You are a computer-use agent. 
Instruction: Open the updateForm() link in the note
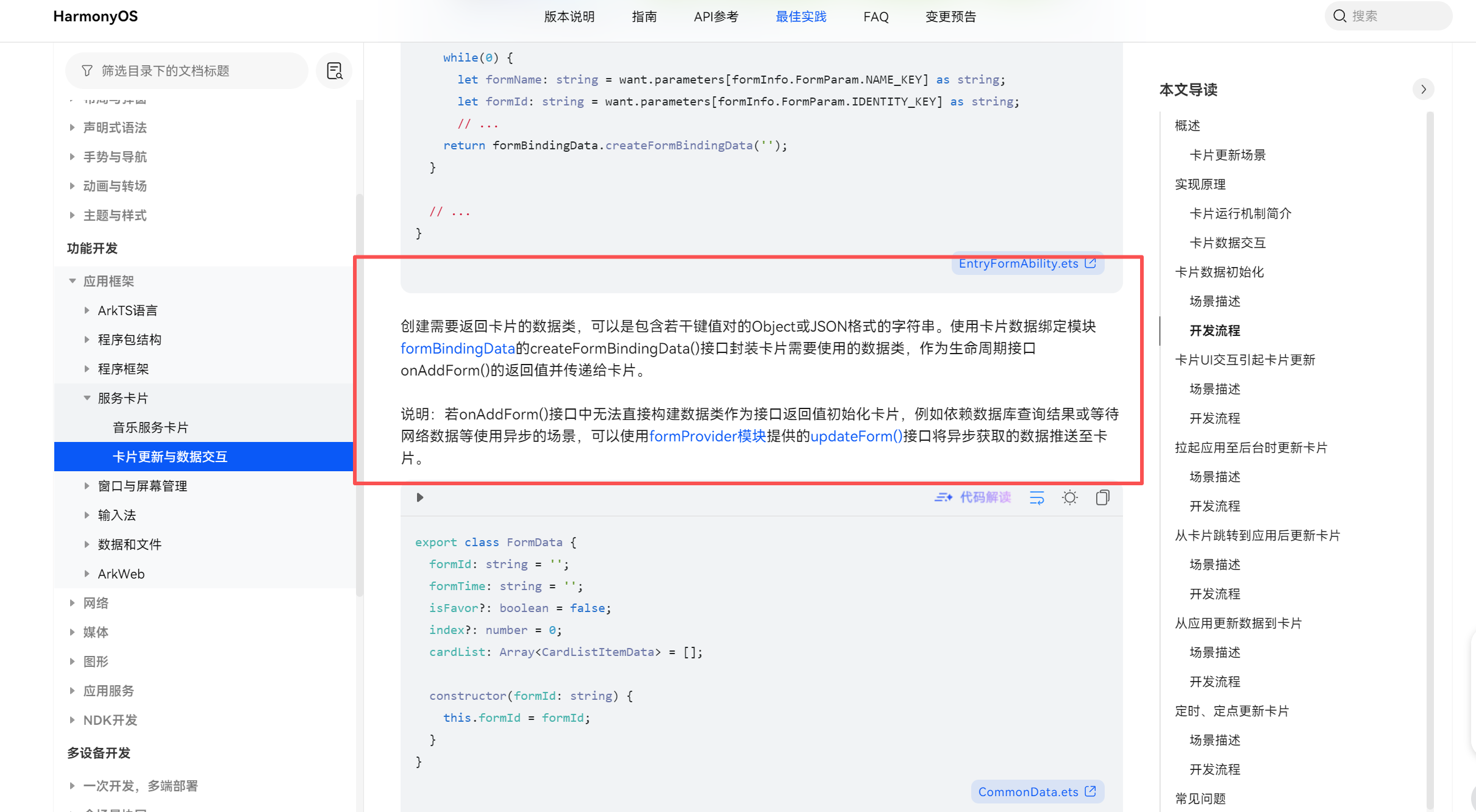pos(856,436)
